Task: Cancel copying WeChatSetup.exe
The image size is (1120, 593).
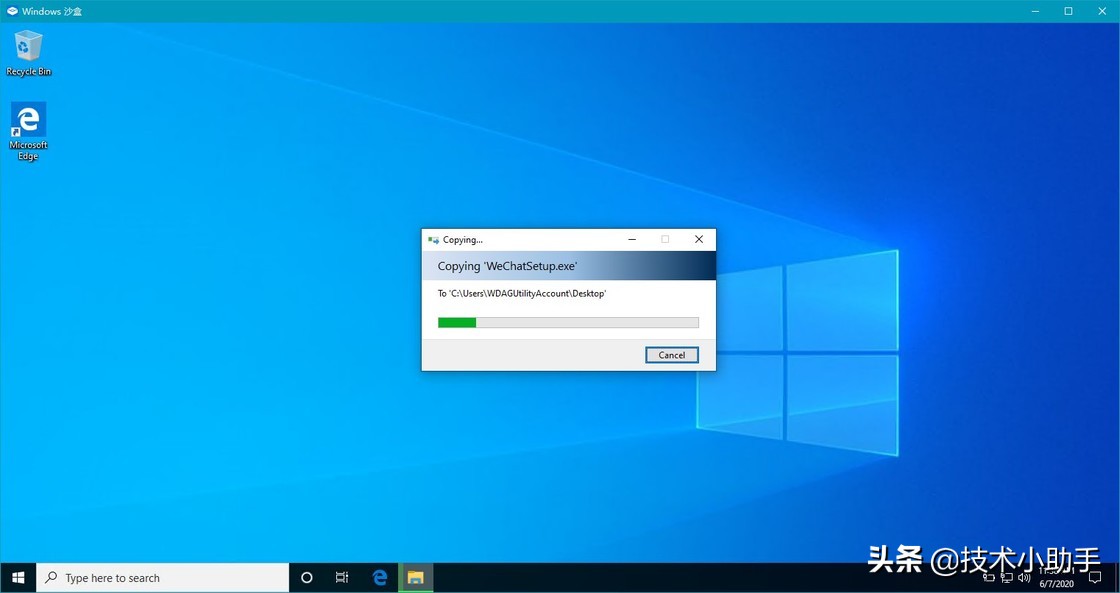Action: [671, 355]
